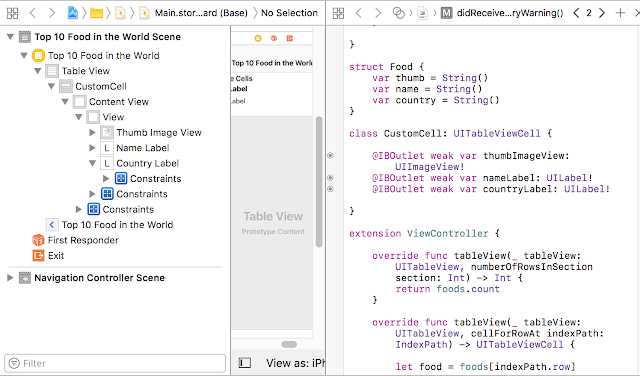
Task: Click the Swift file icon in assistant jump bar
Action: tap(423, 13)
